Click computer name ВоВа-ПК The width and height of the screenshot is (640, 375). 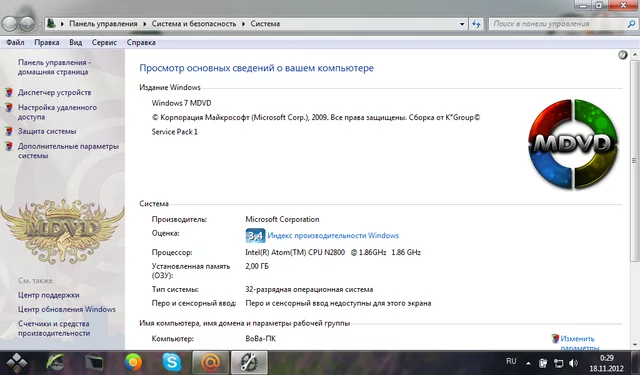click(x=260, y=339)
